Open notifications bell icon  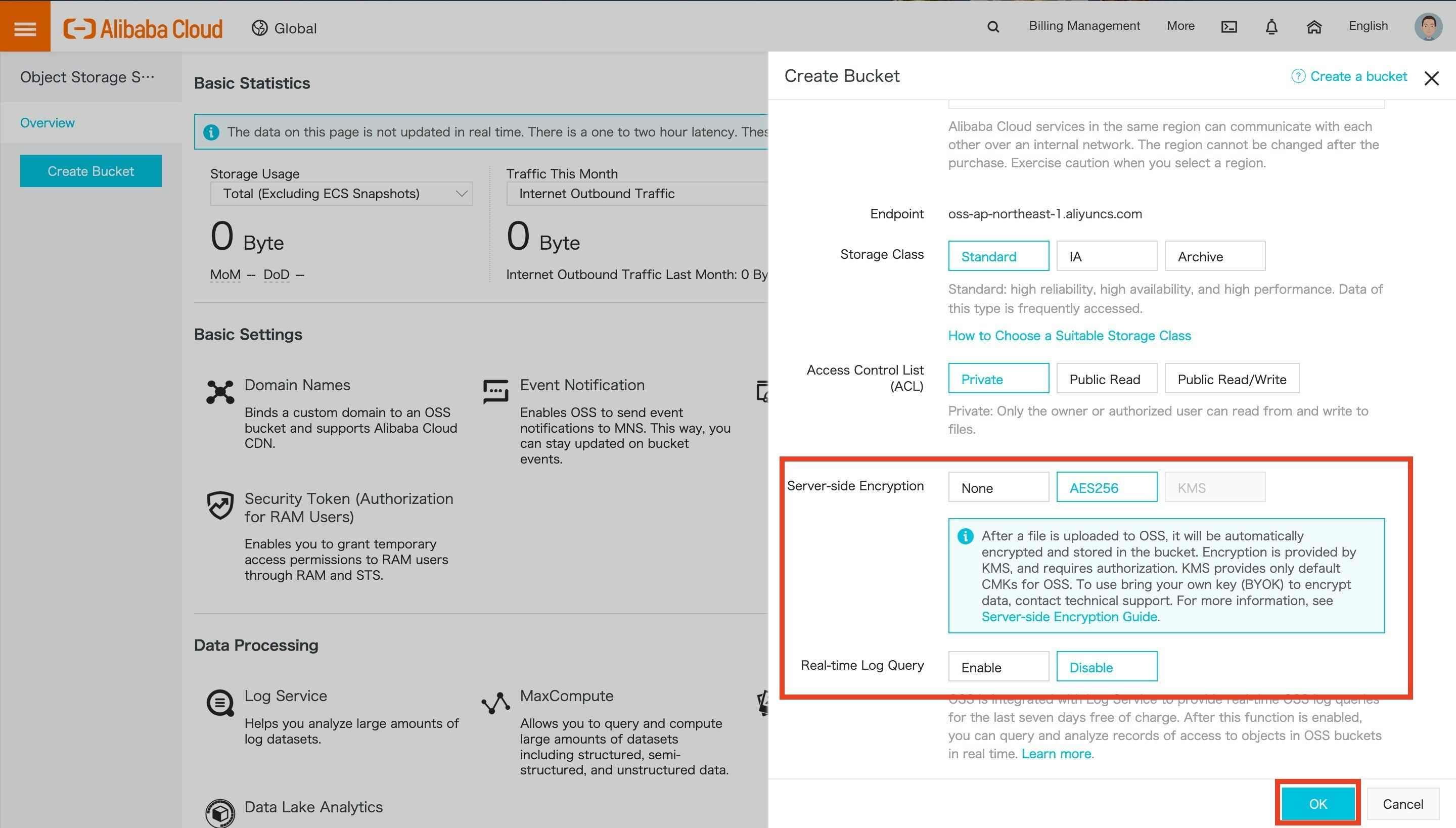click(x=1271, y=27)
